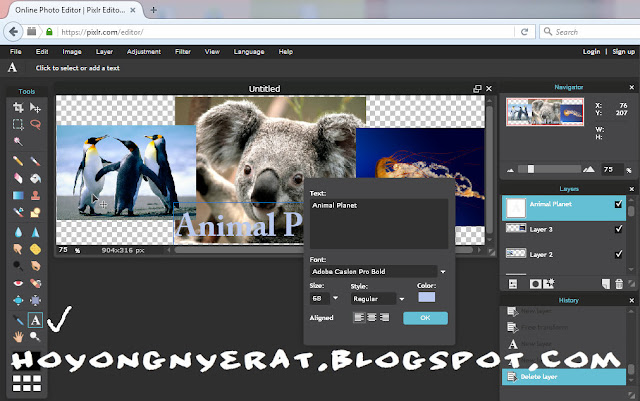Select the Hand pan tool
Screen dimensions: 640x401
[x=18, y=337]
